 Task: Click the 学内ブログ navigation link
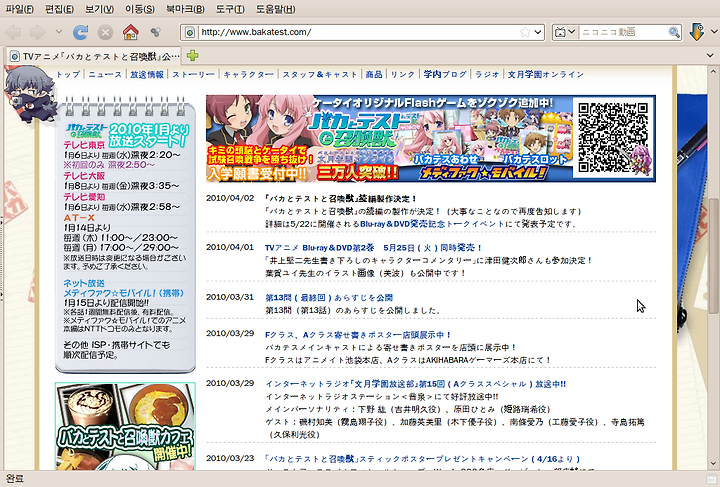(445, 74)
